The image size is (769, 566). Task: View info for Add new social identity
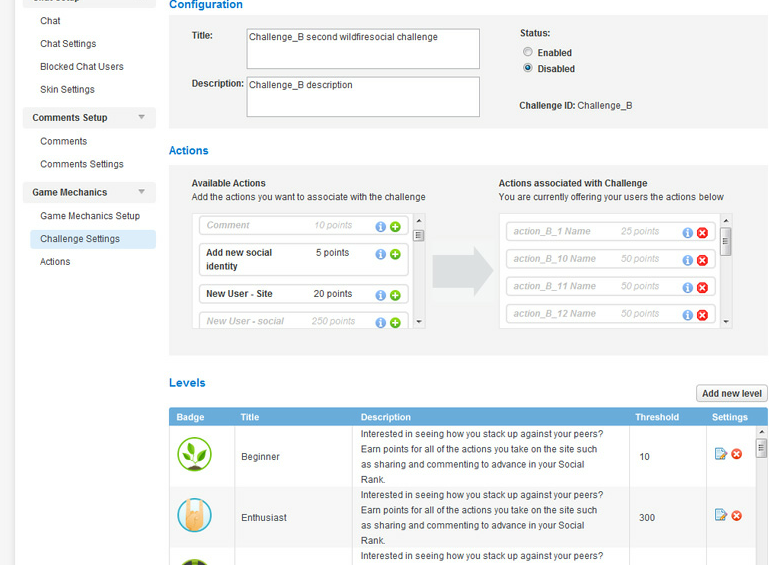(x=381, y=254)
